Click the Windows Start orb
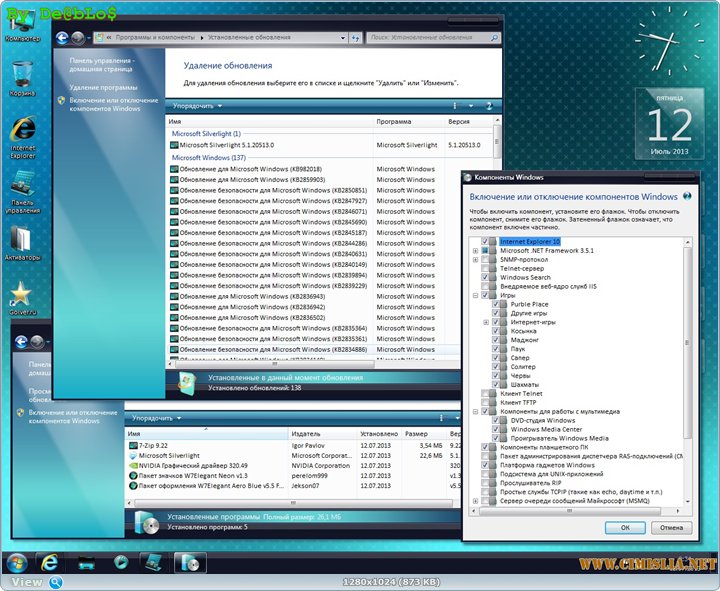Viewport: 720px width, 591px height. 17,561
